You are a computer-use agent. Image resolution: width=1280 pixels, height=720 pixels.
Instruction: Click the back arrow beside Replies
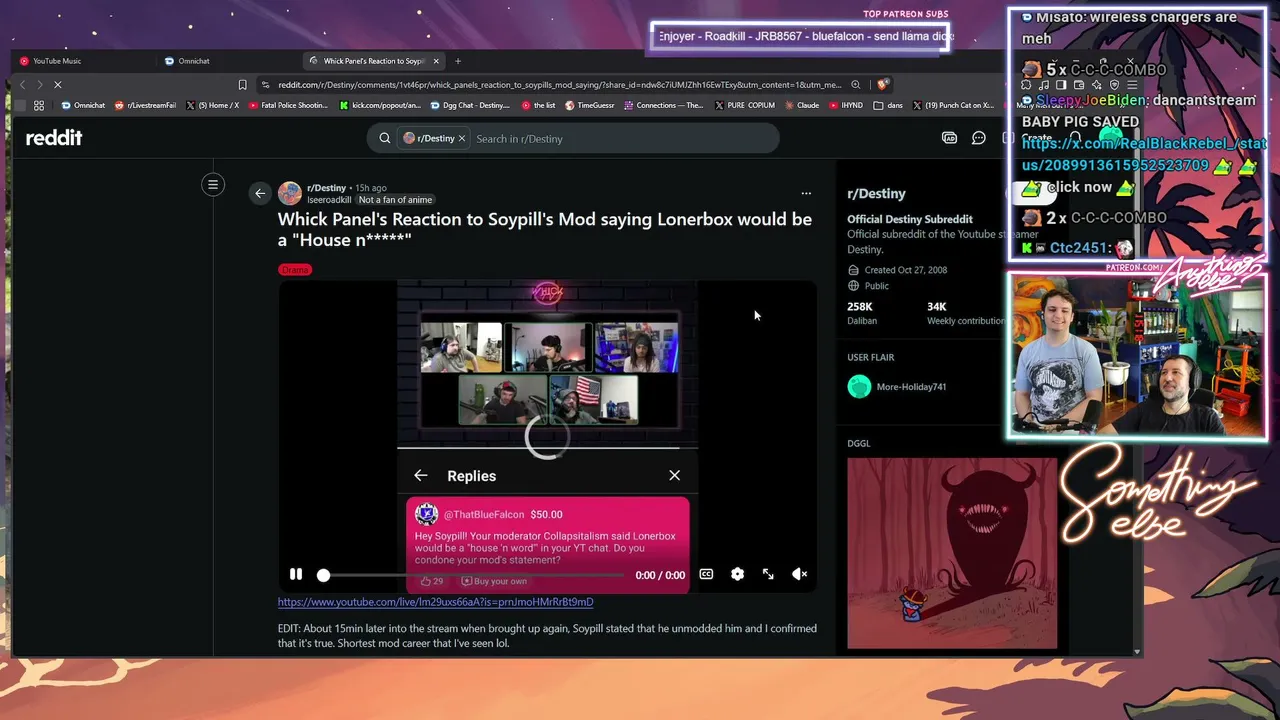coord(421,476)
